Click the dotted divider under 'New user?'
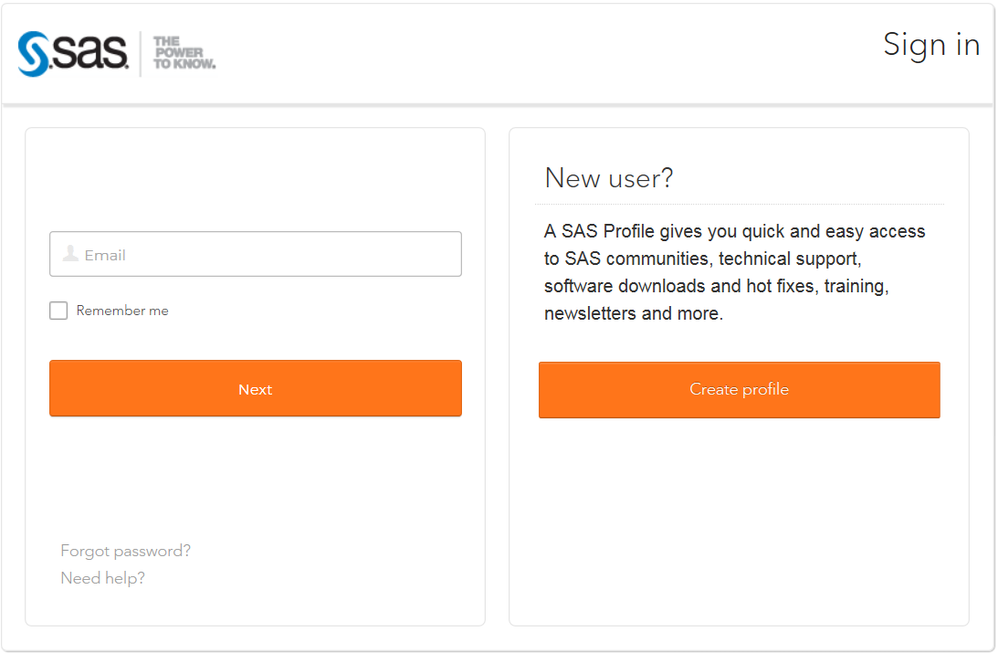Screen dimensions: 998x654 pos(739,204)
